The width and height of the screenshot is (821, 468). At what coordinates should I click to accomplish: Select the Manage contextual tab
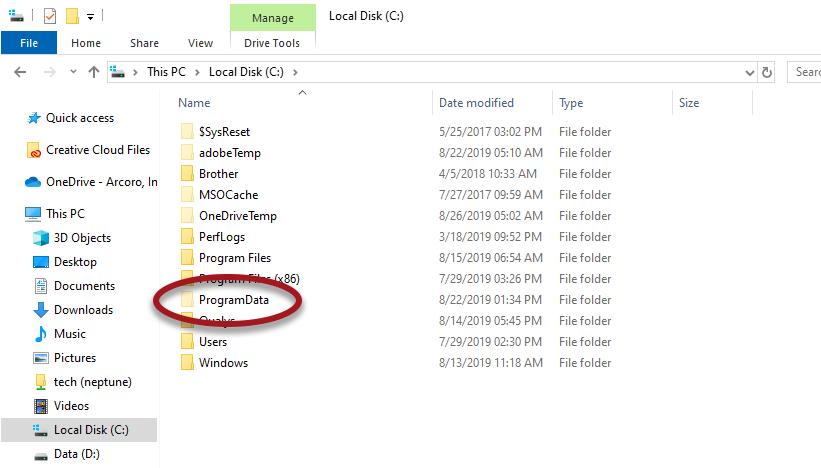(x=273, y=18)
